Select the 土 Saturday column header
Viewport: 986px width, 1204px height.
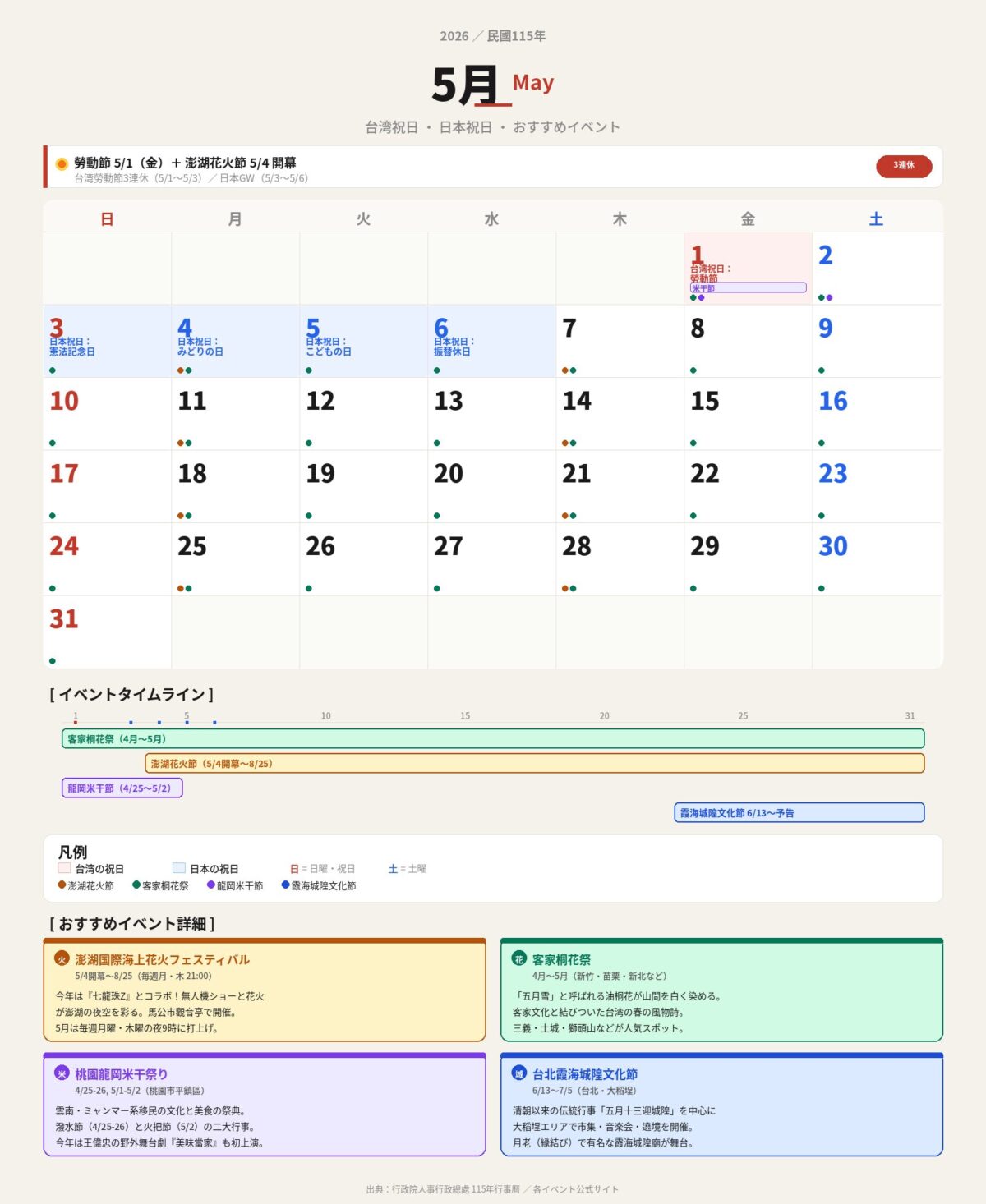tap(876, 219)
